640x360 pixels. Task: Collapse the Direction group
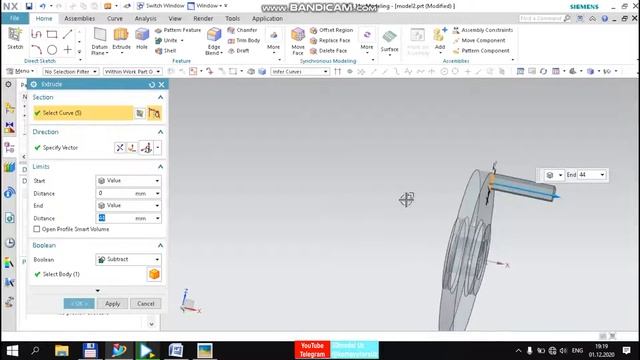[160, 132]
